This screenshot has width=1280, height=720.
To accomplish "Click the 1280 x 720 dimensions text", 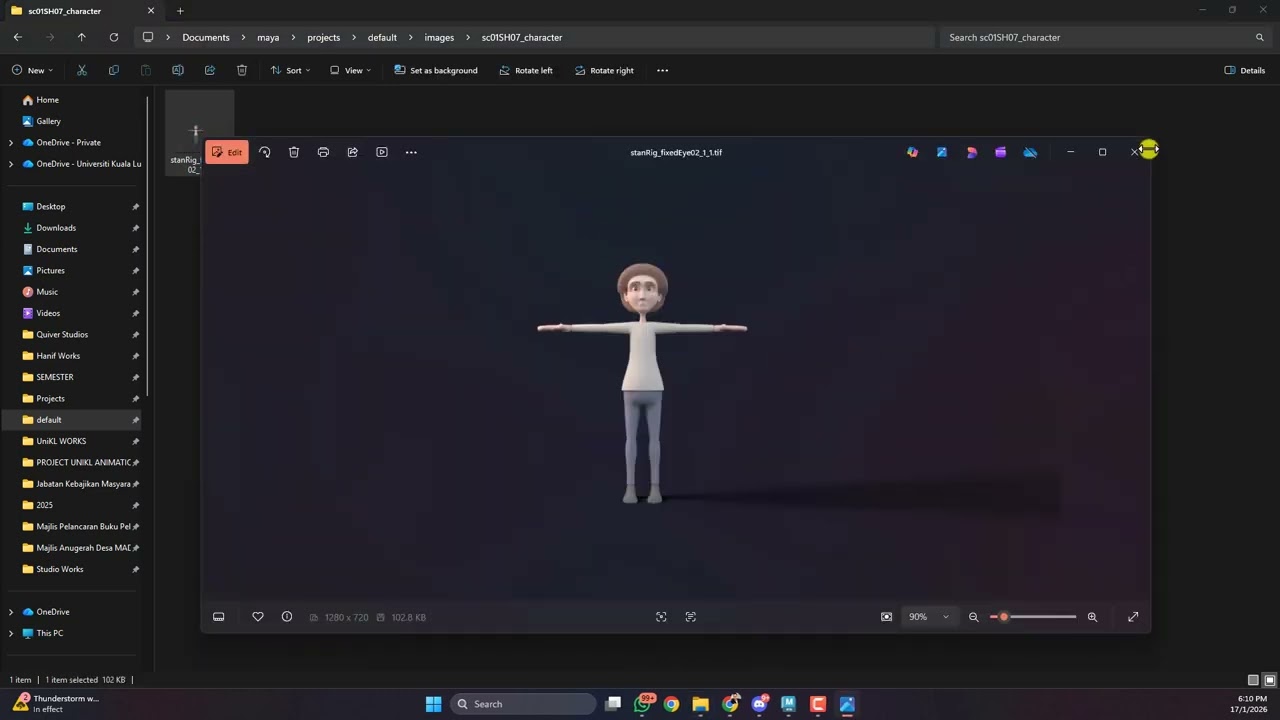I will pos(346,618).
